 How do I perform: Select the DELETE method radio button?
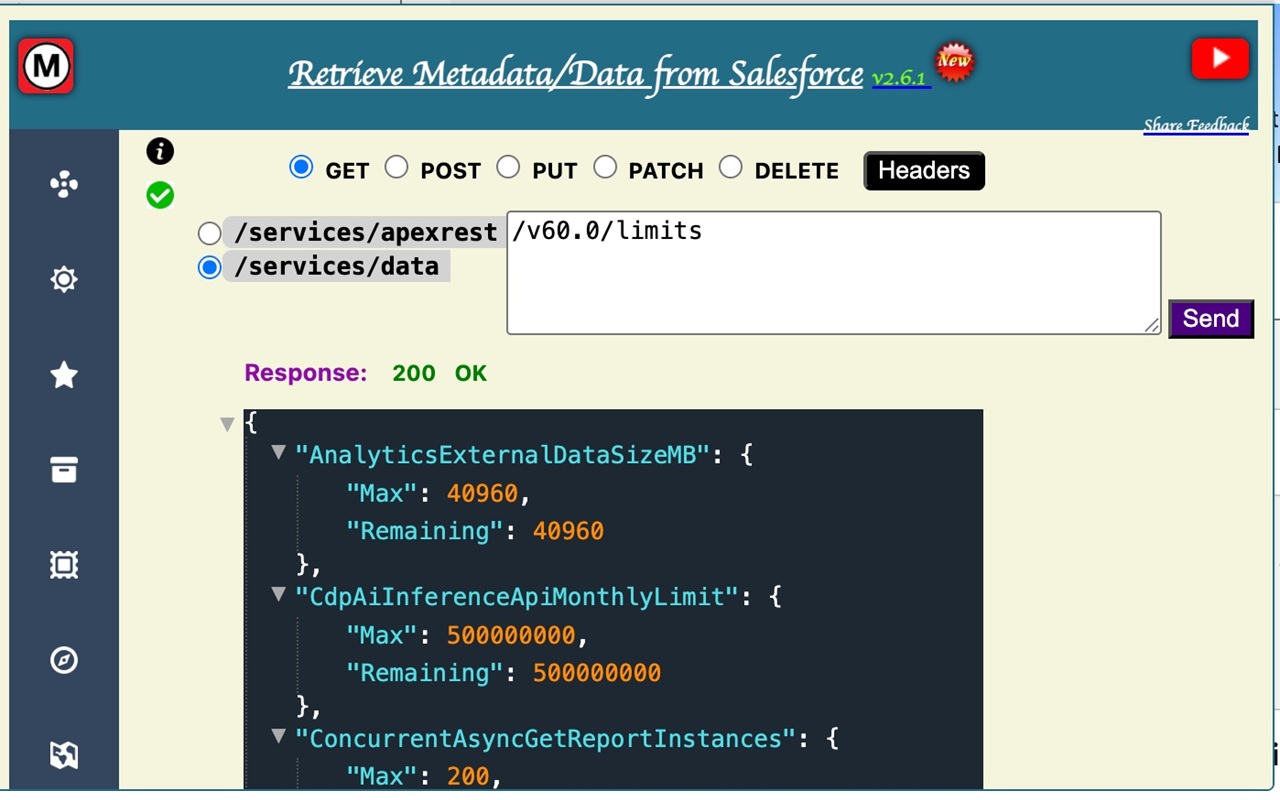tap(731, 167)
